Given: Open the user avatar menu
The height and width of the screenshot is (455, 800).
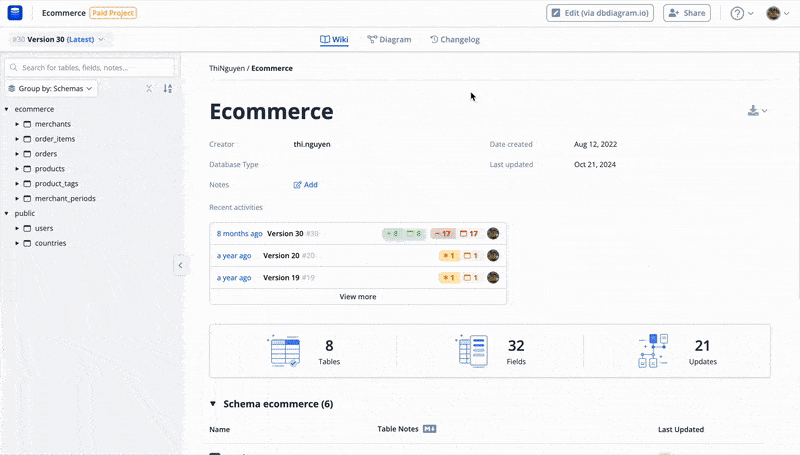Looking at the screenshot, I should click(x=778, y=13).
